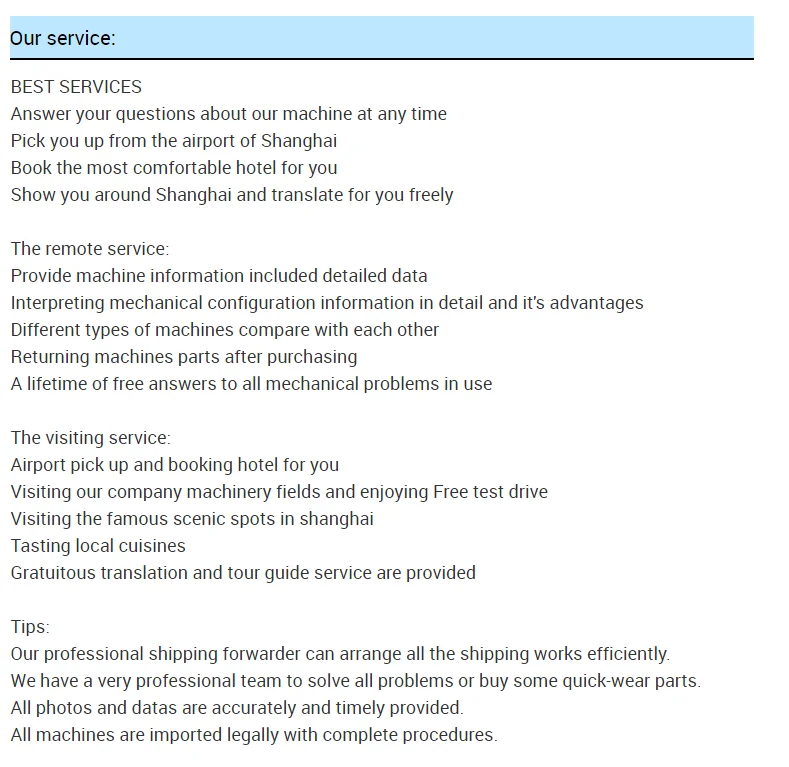Click "The remote service:" subheading
This screenshot has height=767, width=789.
coord(90,249)
